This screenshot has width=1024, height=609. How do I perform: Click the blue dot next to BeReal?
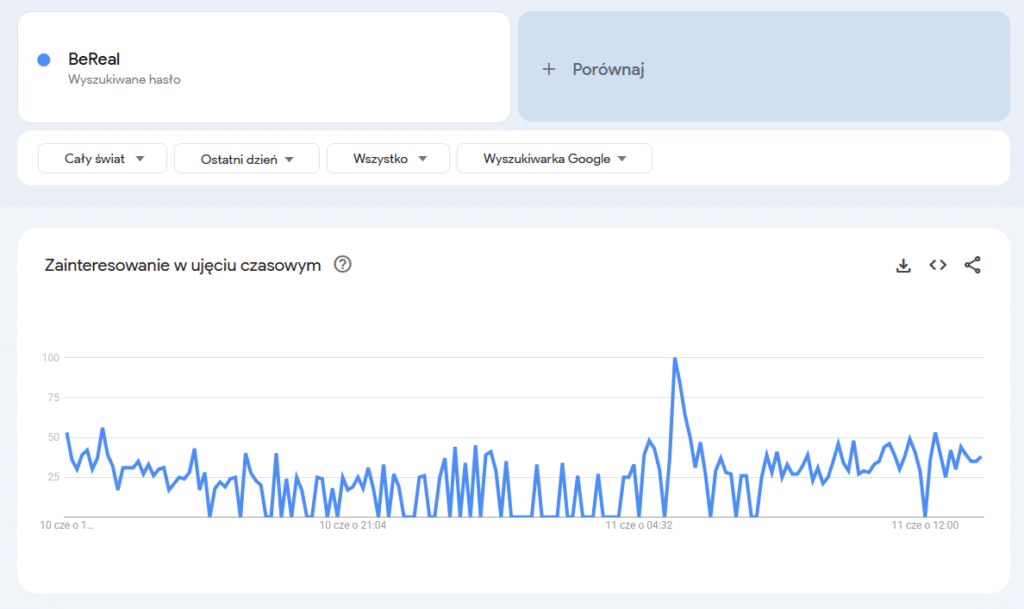click(44, 60)
